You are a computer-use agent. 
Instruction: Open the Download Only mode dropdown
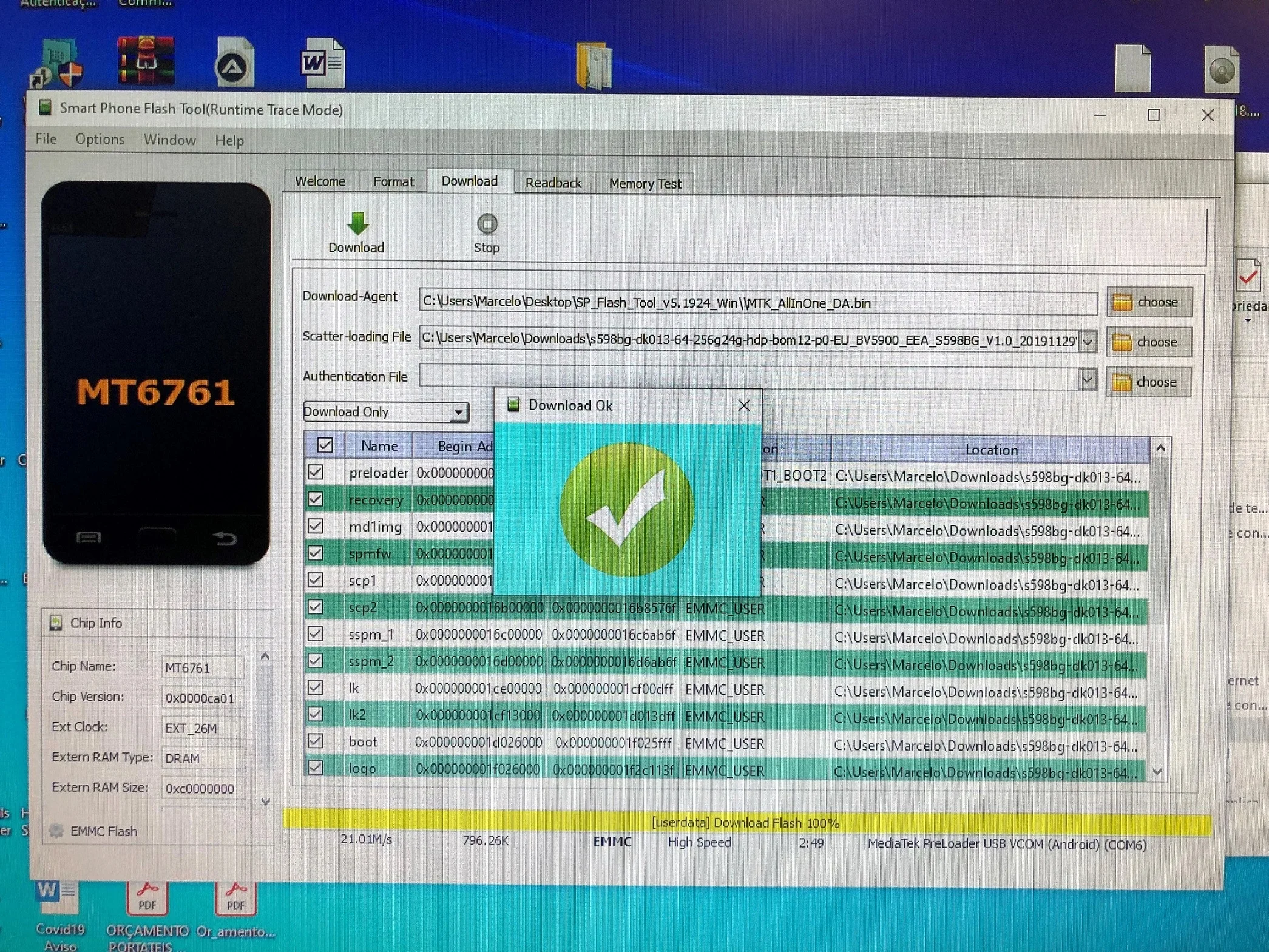pyautogui.click(x=385, y=412)
